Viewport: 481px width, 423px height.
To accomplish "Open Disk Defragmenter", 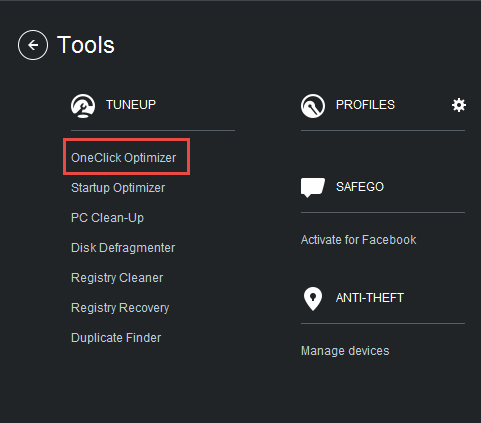I will (123, 248).
